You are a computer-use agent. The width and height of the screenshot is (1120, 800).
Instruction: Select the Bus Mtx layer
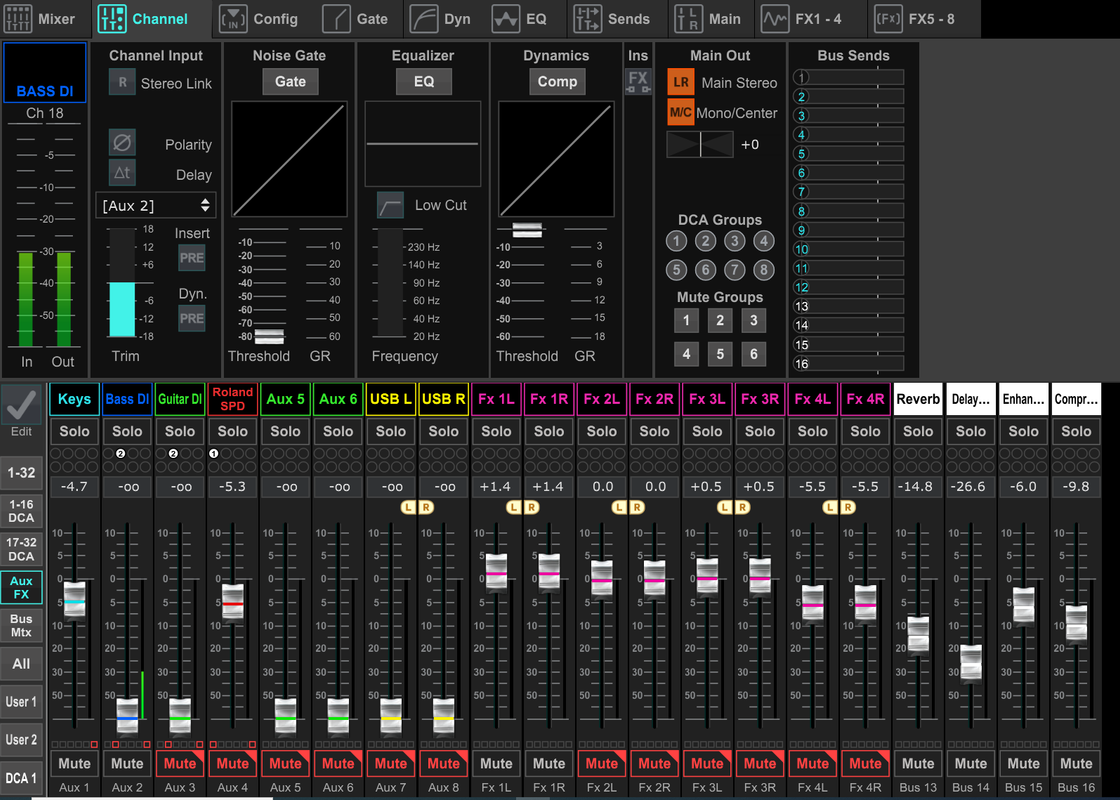[x=21, y=626]
